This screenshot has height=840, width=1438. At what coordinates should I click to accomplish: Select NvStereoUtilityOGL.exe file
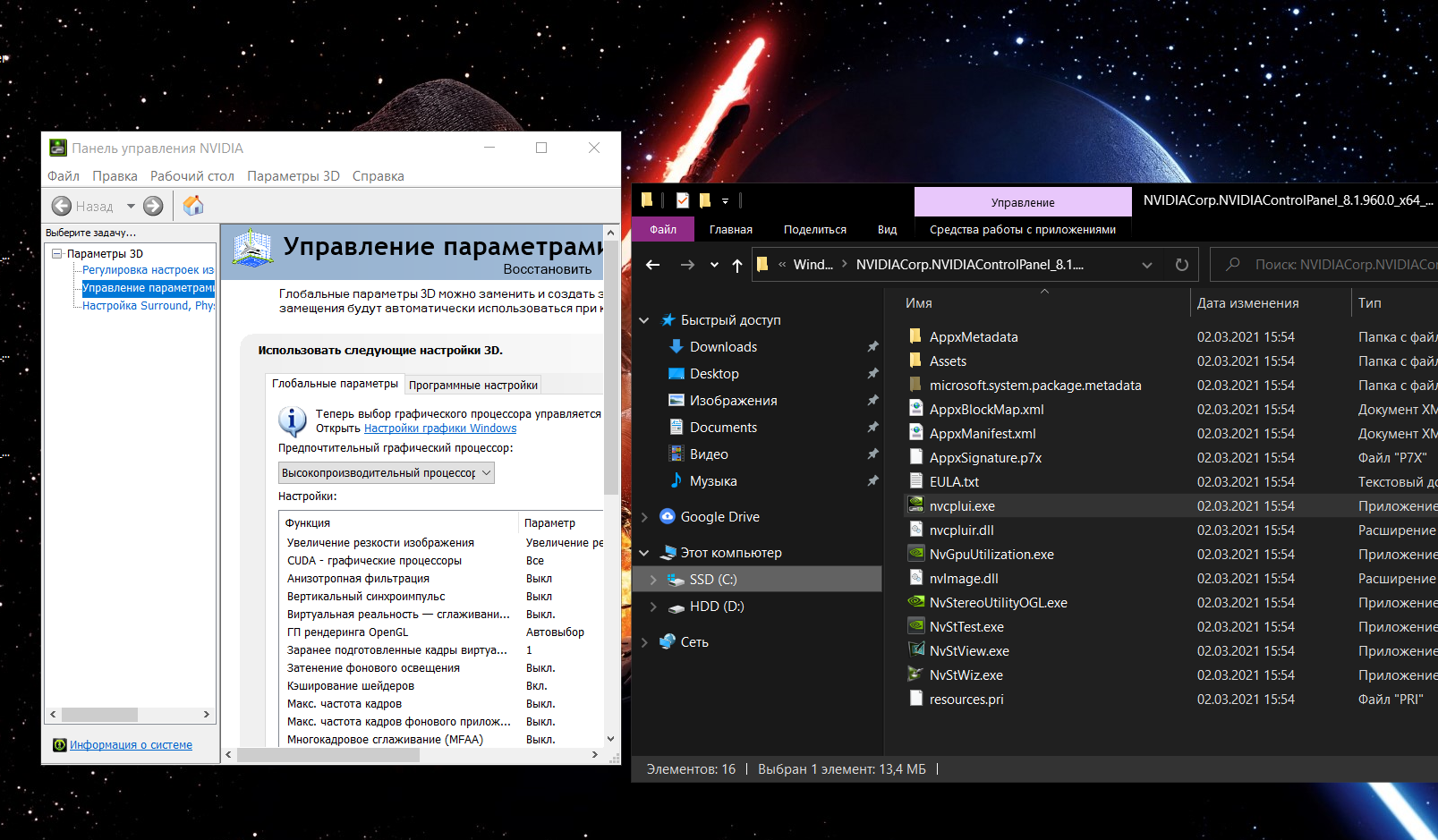(998, 603)
